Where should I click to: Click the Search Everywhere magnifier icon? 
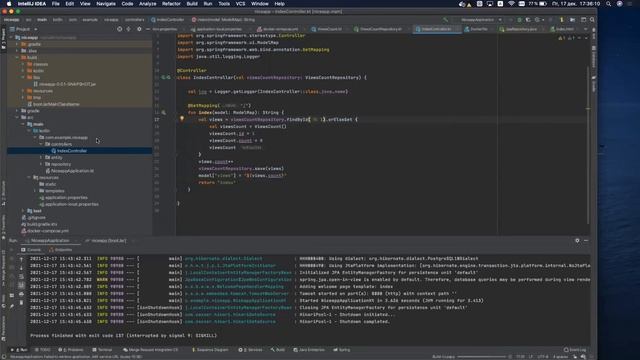pos(592,20)
